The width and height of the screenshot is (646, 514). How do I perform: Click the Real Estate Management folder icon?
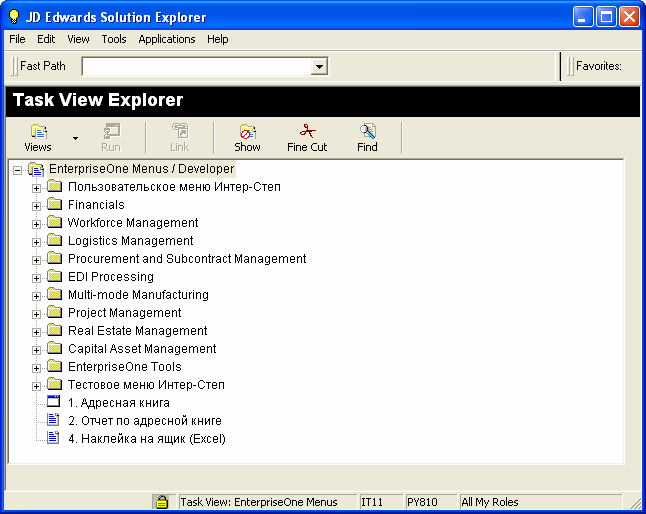(x=54, y=330)
